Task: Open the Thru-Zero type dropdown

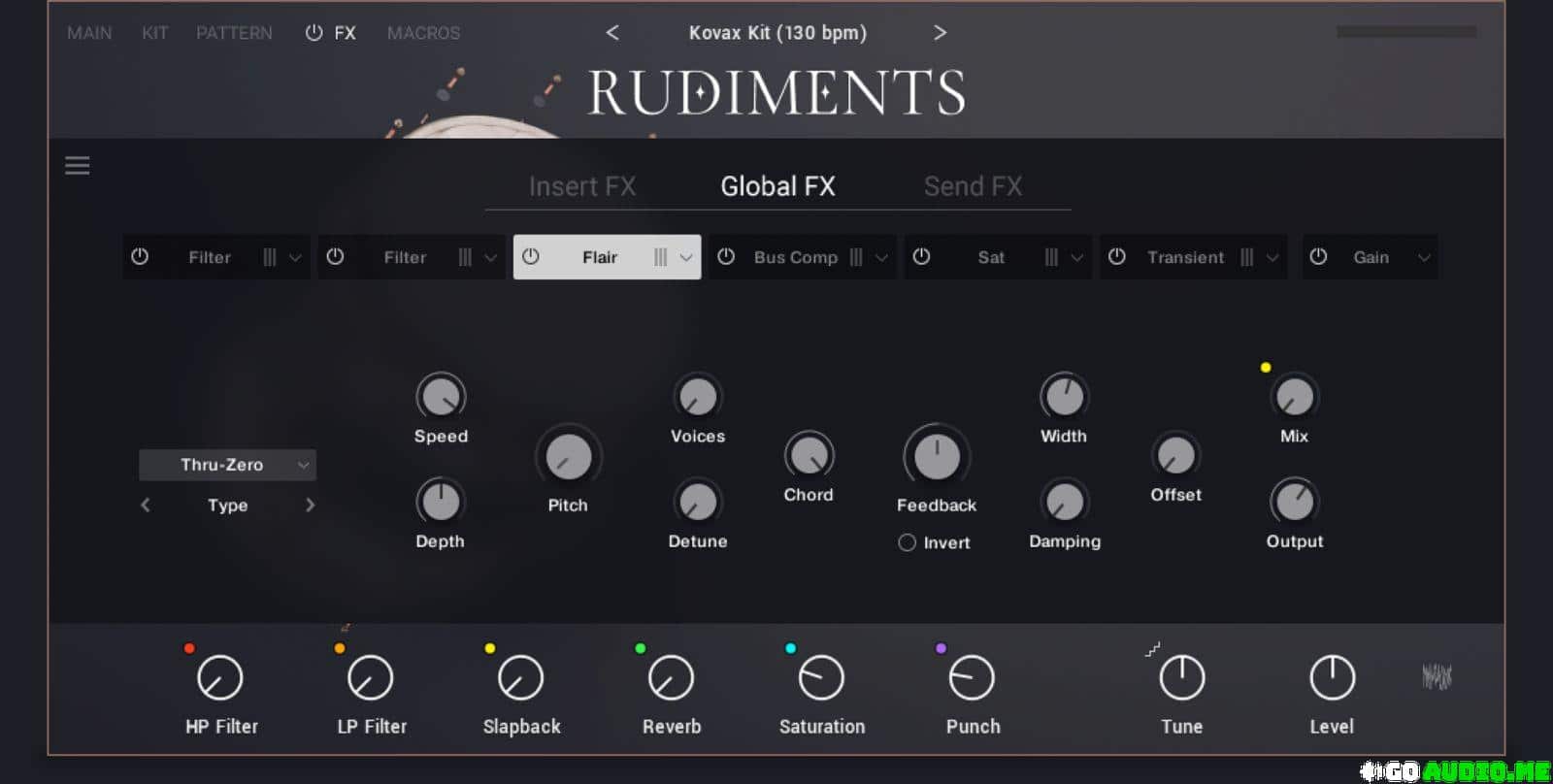Action: [x=228, y=465]
